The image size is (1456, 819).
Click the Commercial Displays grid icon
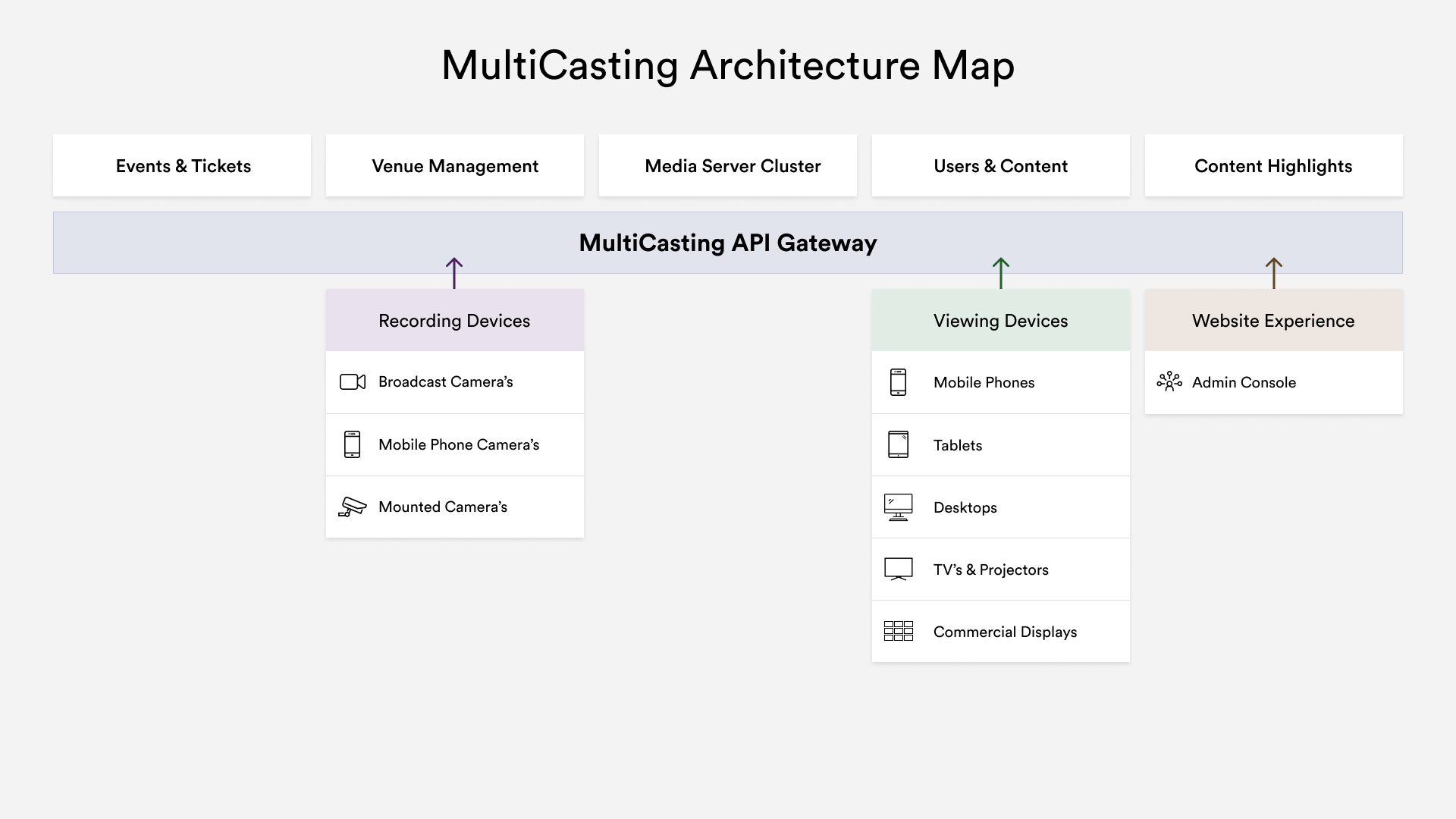point(898,631)
